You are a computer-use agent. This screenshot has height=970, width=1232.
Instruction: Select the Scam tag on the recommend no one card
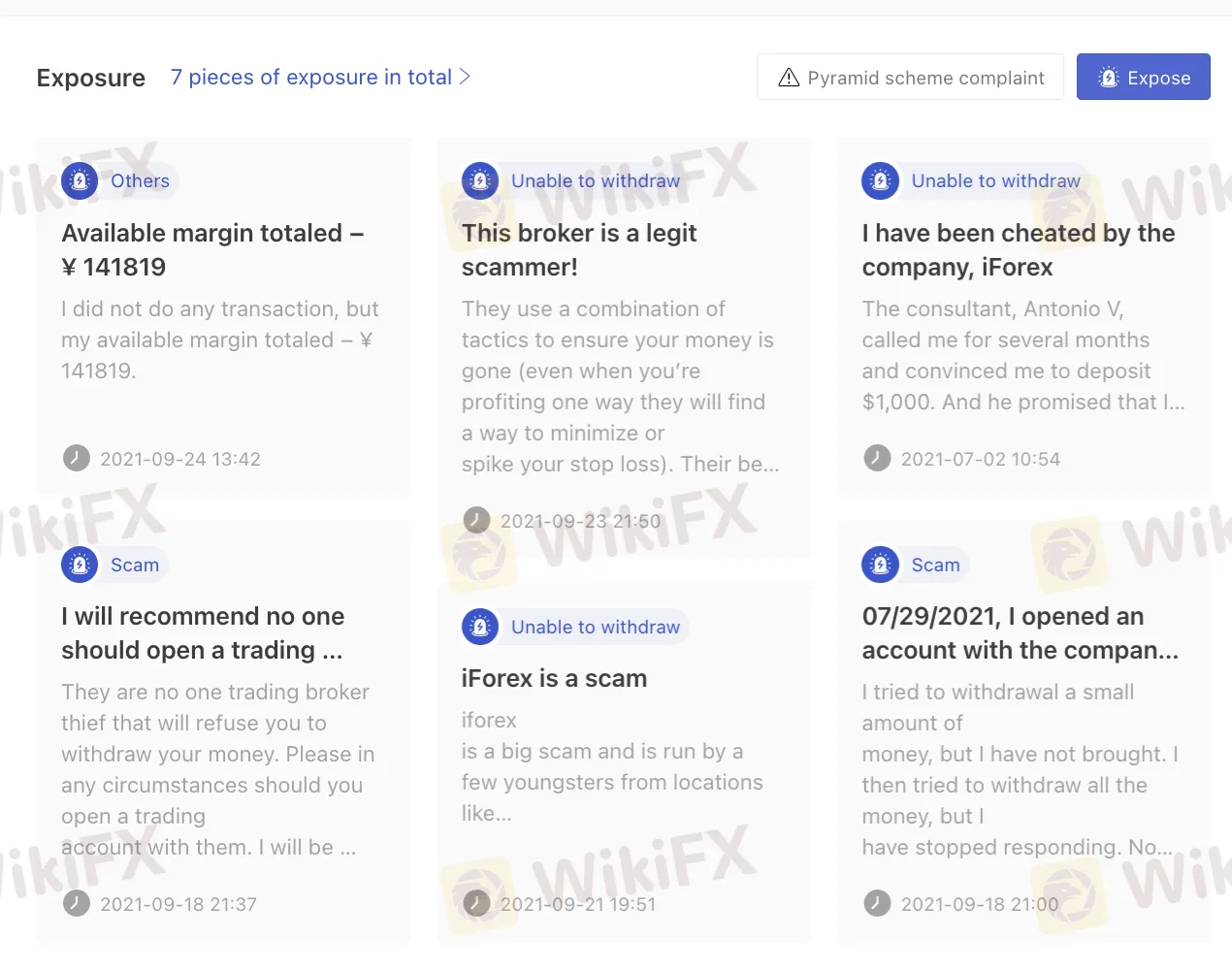pyautogui.click(x=135, y=565)
